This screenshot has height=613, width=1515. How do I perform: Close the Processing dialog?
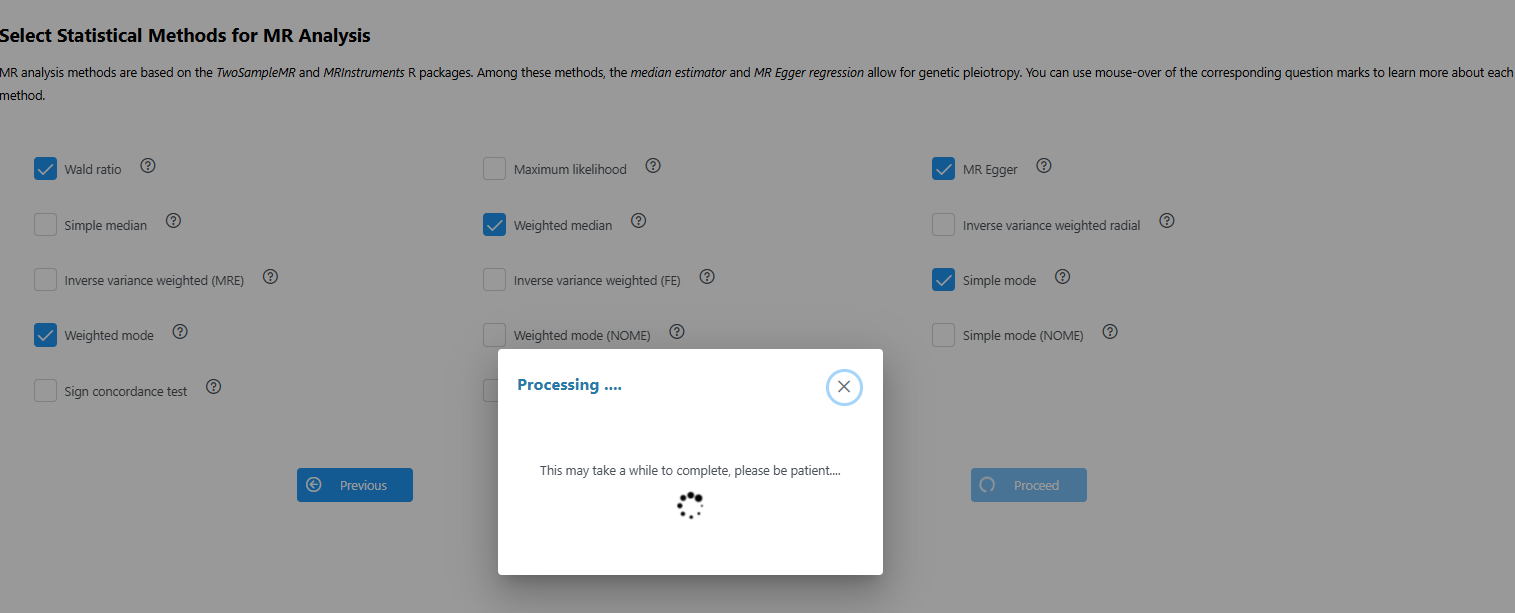[844, 387]
